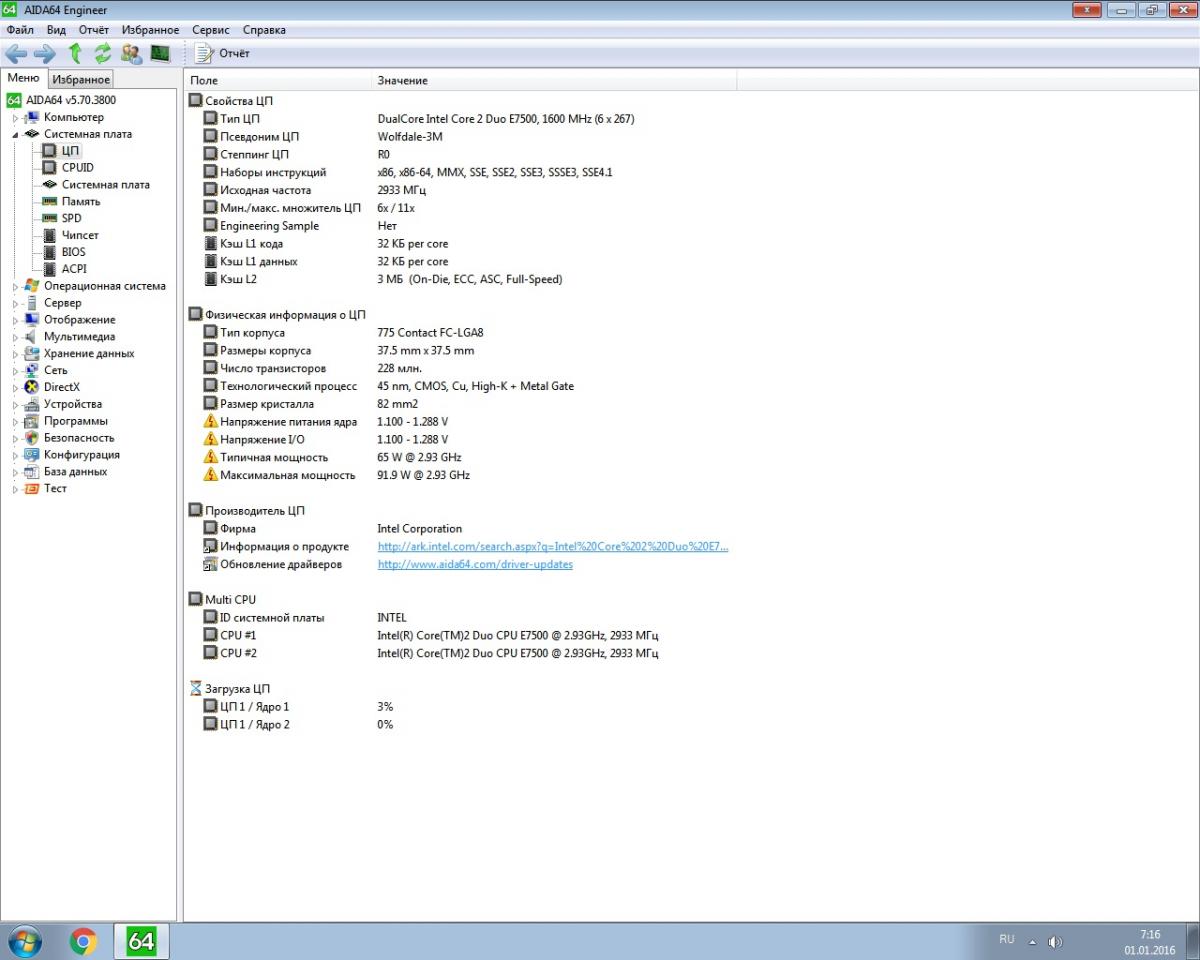Expand the Сеть tree node arrow
The image size is (1200, 960).
pos(16,371)
